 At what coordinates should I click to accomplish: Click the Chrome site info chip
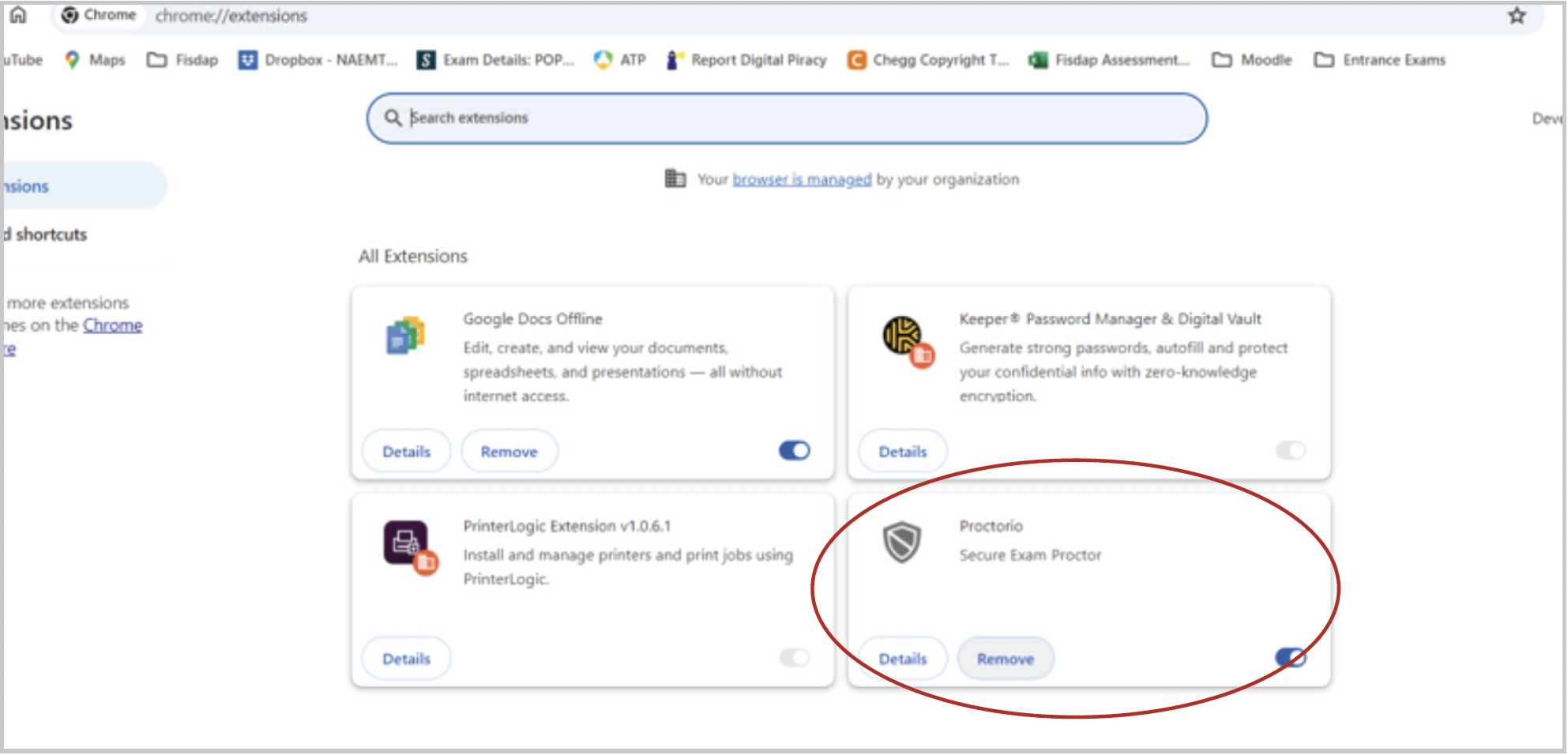click(x=99, y=15)
